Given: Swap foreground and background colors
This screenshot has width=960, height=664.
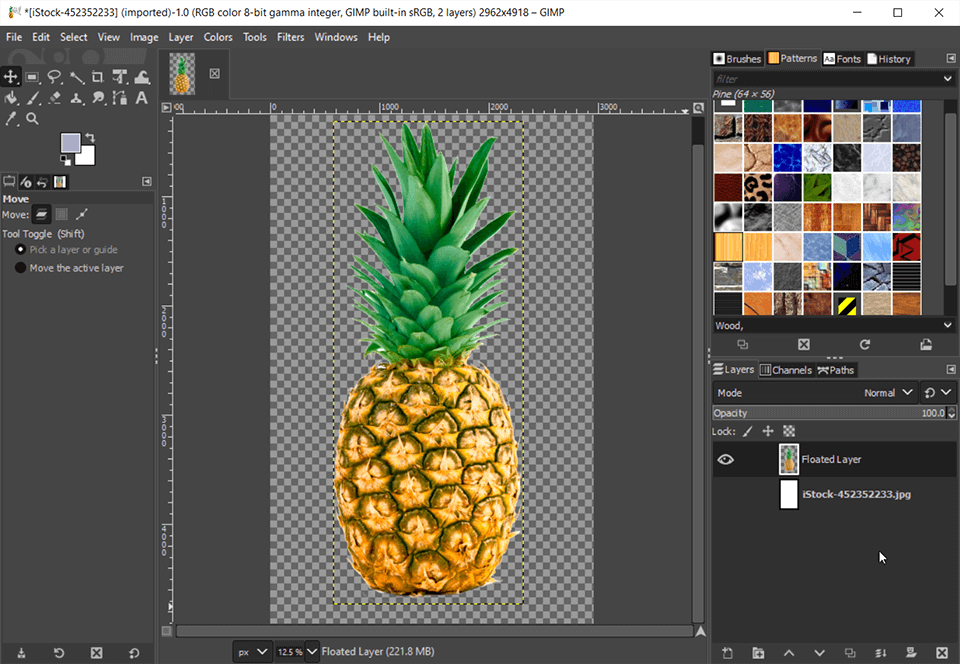Looking at the screenshot, I should 90,137.
